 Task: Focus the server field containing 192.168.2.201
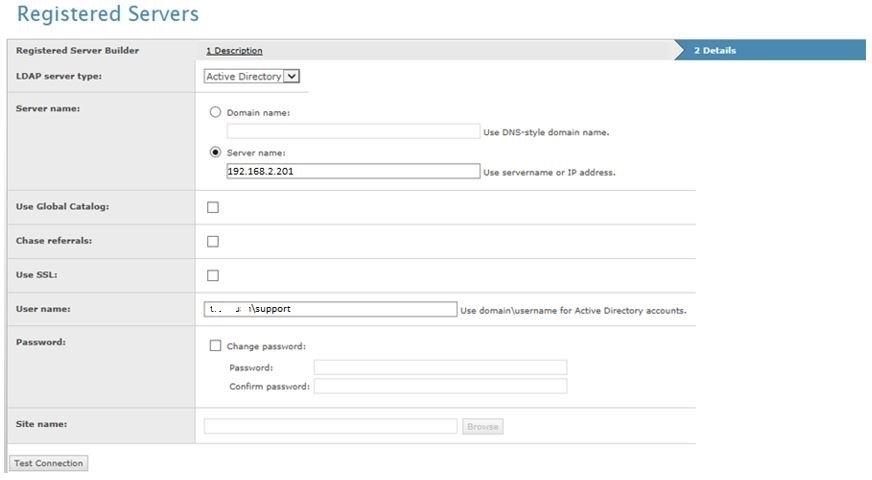tap(353, 171)
